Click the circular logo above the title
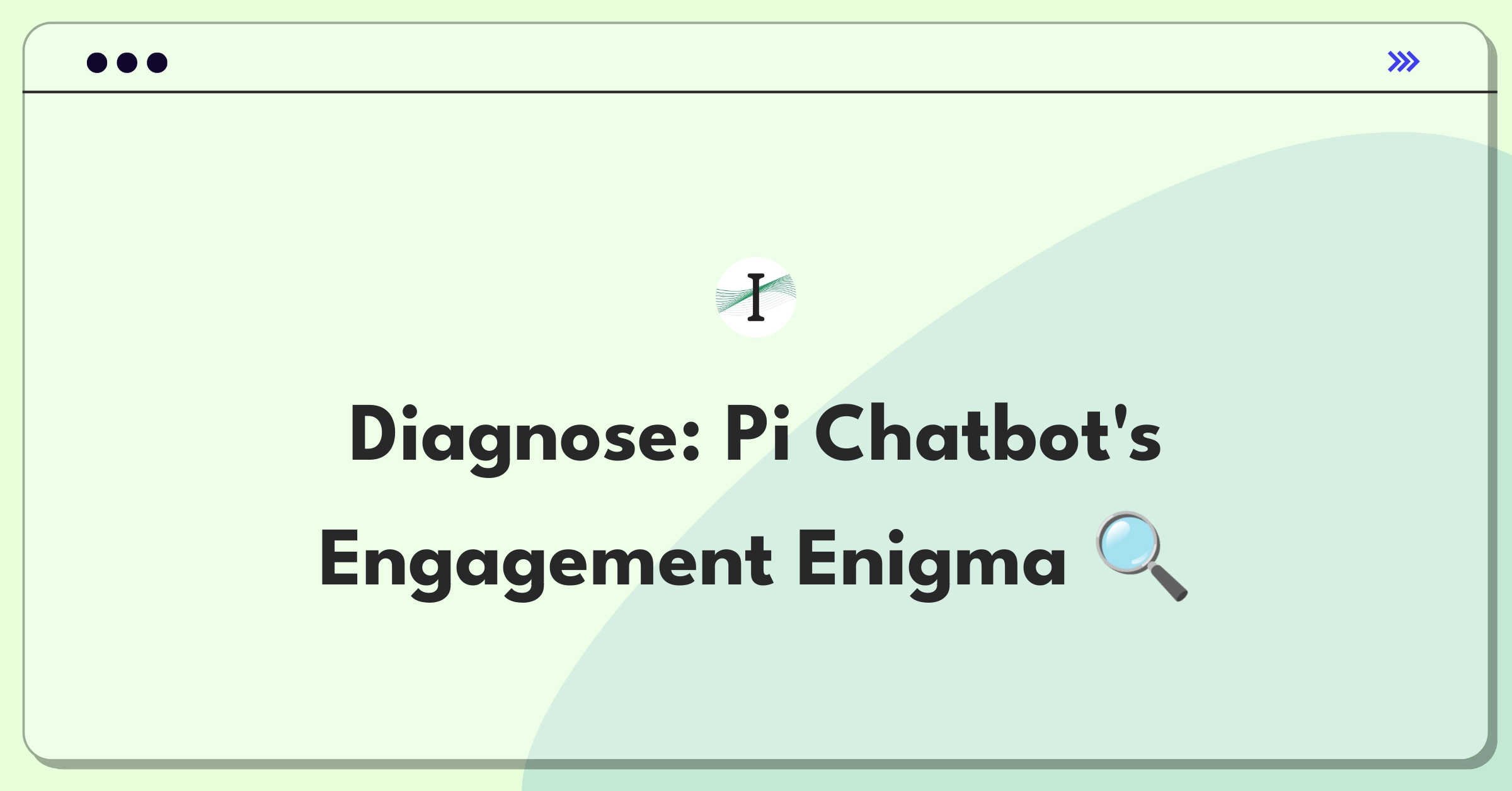 pyautogui.click(x=756, y=297)
